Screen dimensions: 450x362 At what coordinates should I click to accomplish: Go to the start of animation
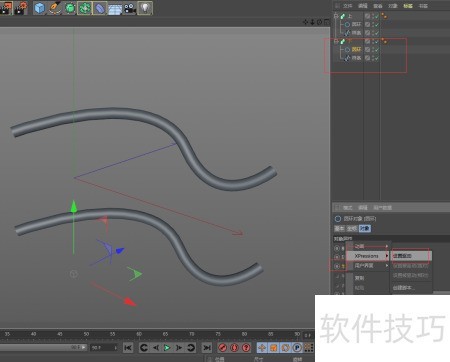128,348
